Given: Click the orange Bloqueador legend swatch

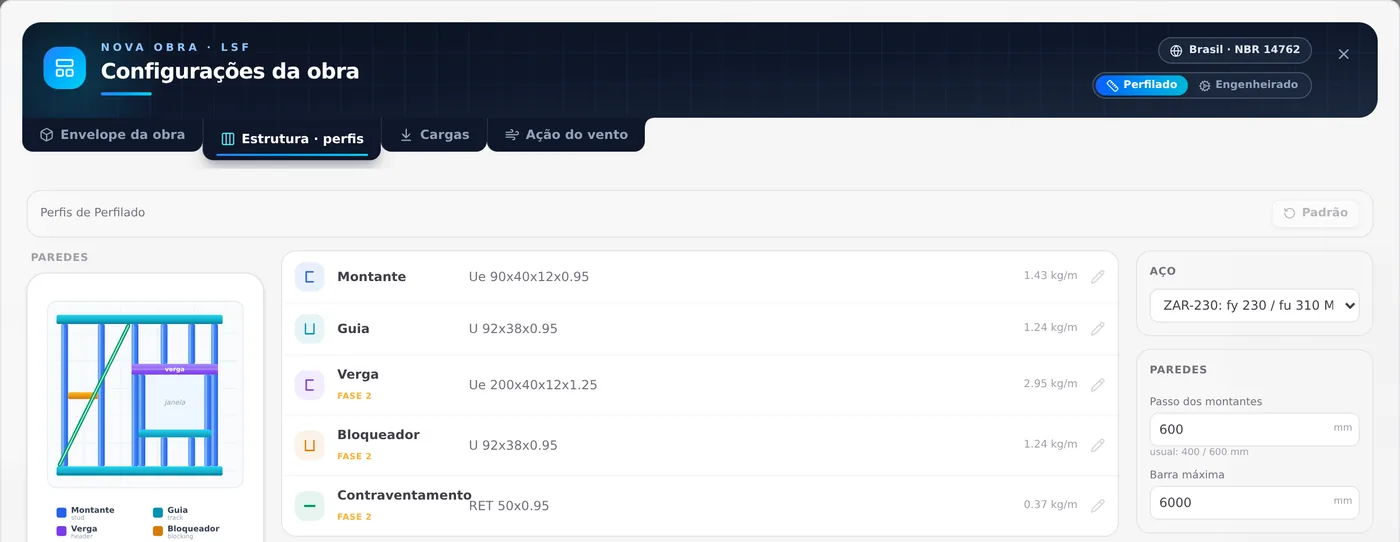Looking at the screenshot, I should click(x=158, y=531).
